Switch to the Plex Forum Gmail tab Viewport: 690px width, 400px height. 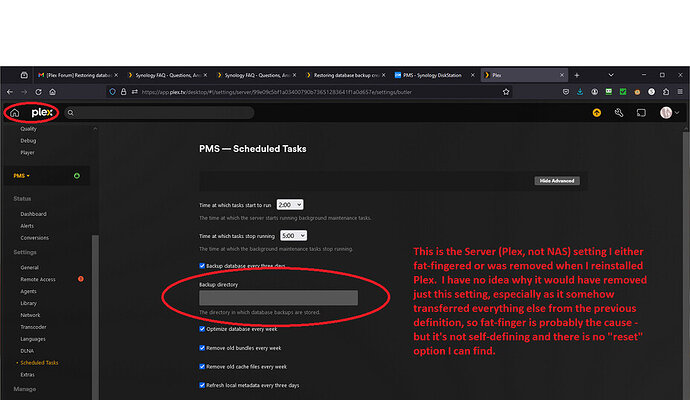pos(78,75)
